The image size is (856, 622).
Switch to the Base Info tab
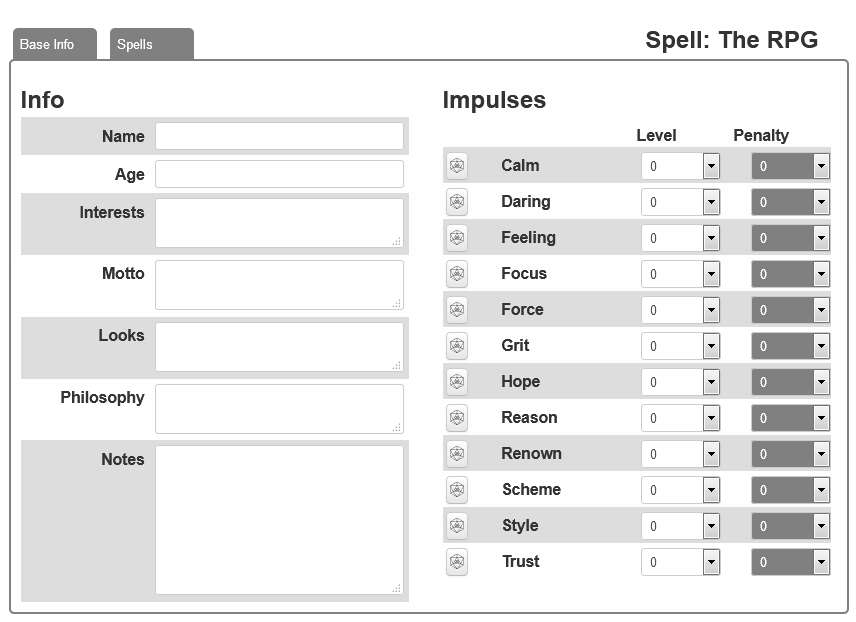[x=55, y=44]
